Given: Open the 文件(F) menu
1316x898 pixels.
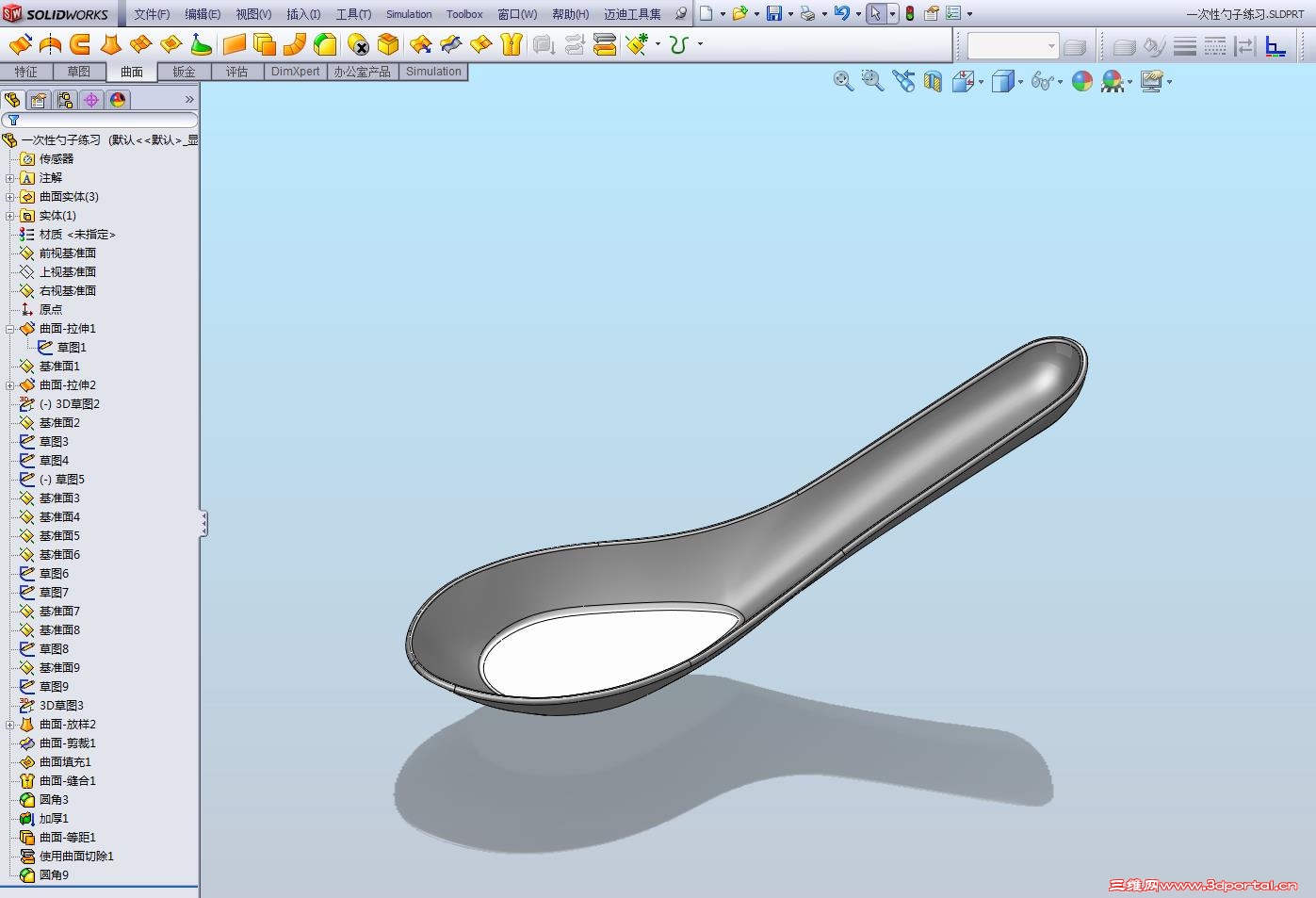Looking at the screenshot, I should (x=152, y=14).
